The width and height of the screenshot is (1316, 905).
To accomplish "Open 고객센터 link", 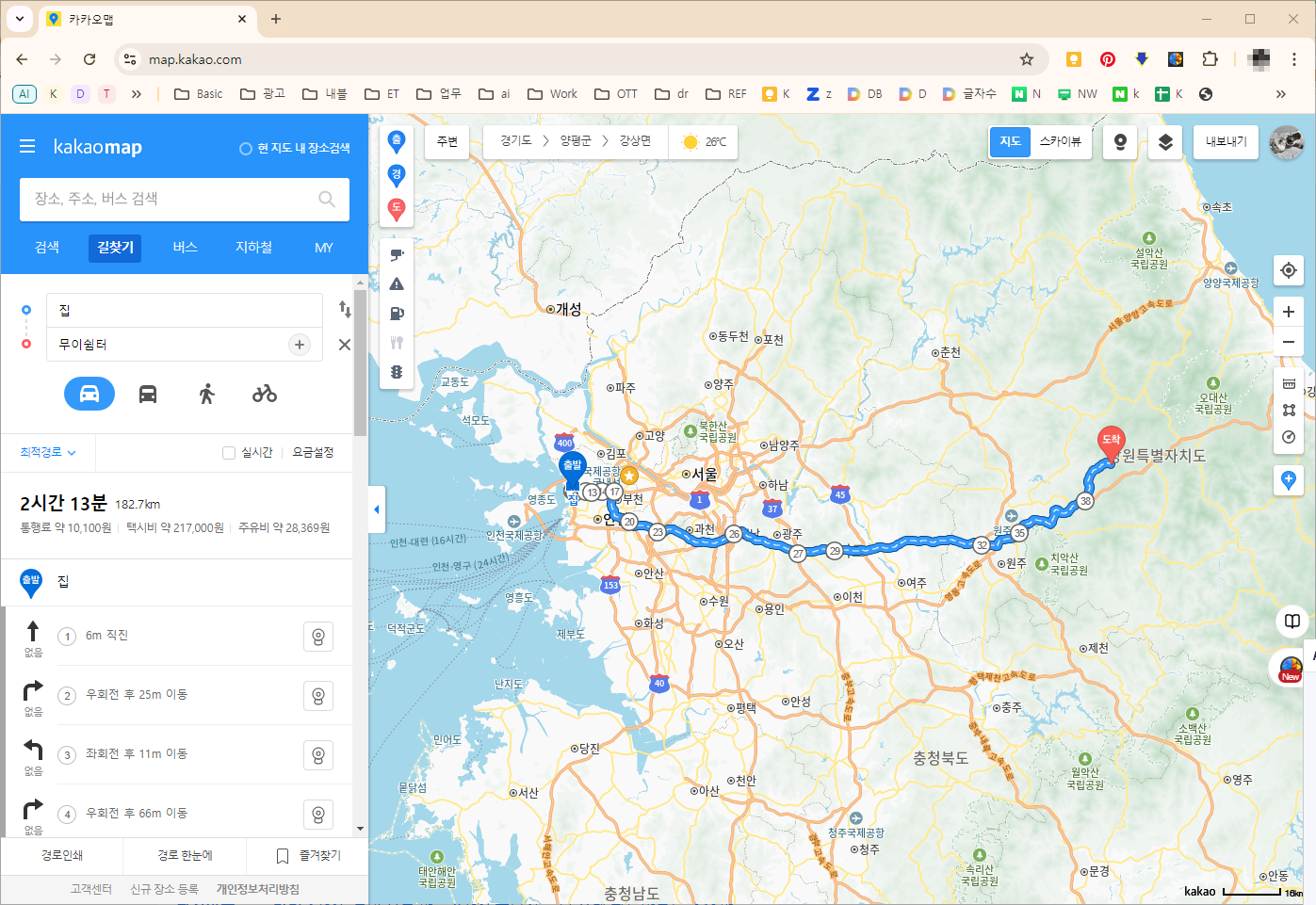I will tap(91, 890).
